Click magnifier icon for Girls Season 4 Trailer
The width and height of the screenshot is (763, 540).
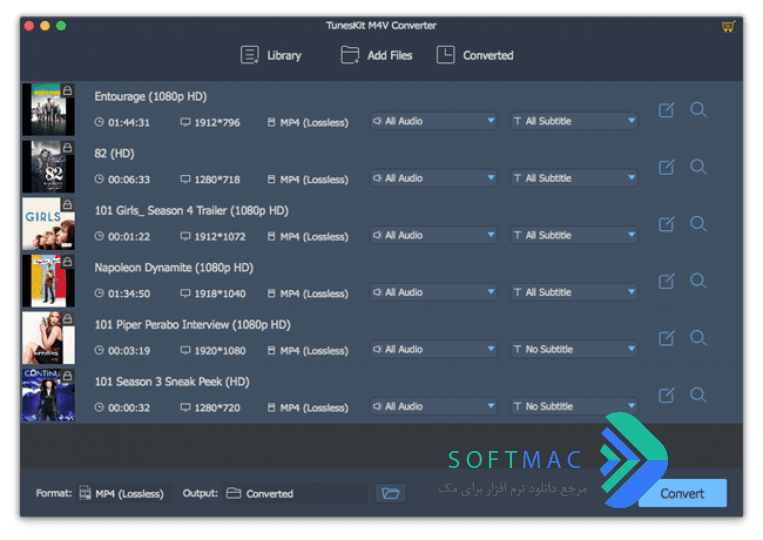pos(698,224)
